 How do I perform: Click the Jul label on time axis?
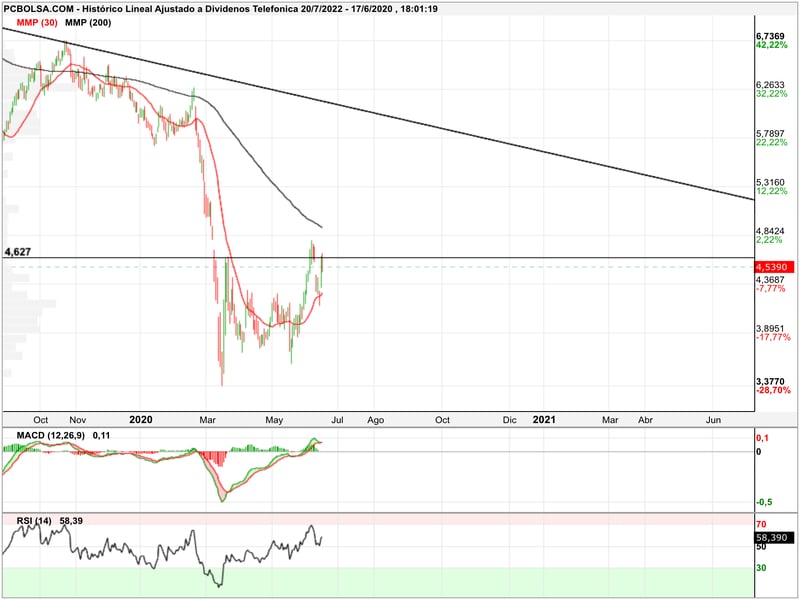(x=337, y=420)
